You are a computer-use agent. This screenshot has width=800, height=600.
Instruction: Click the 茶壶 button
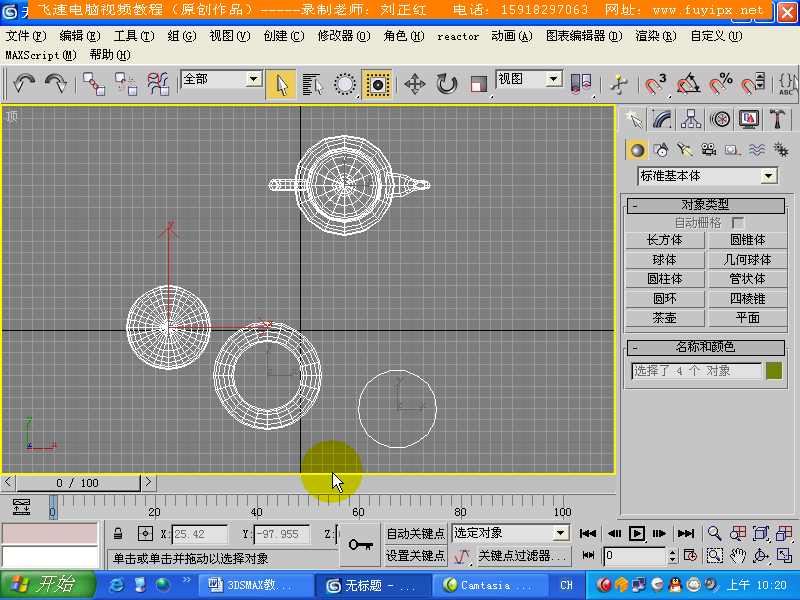tap(664, 318)
